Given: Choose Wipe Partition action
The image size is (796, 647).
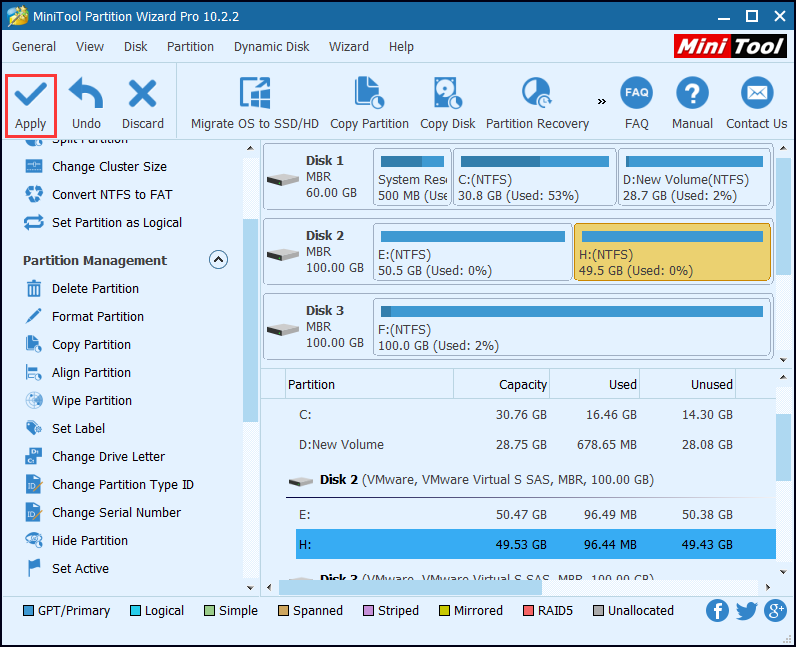Looking at the screenshot, I should 78,400.
